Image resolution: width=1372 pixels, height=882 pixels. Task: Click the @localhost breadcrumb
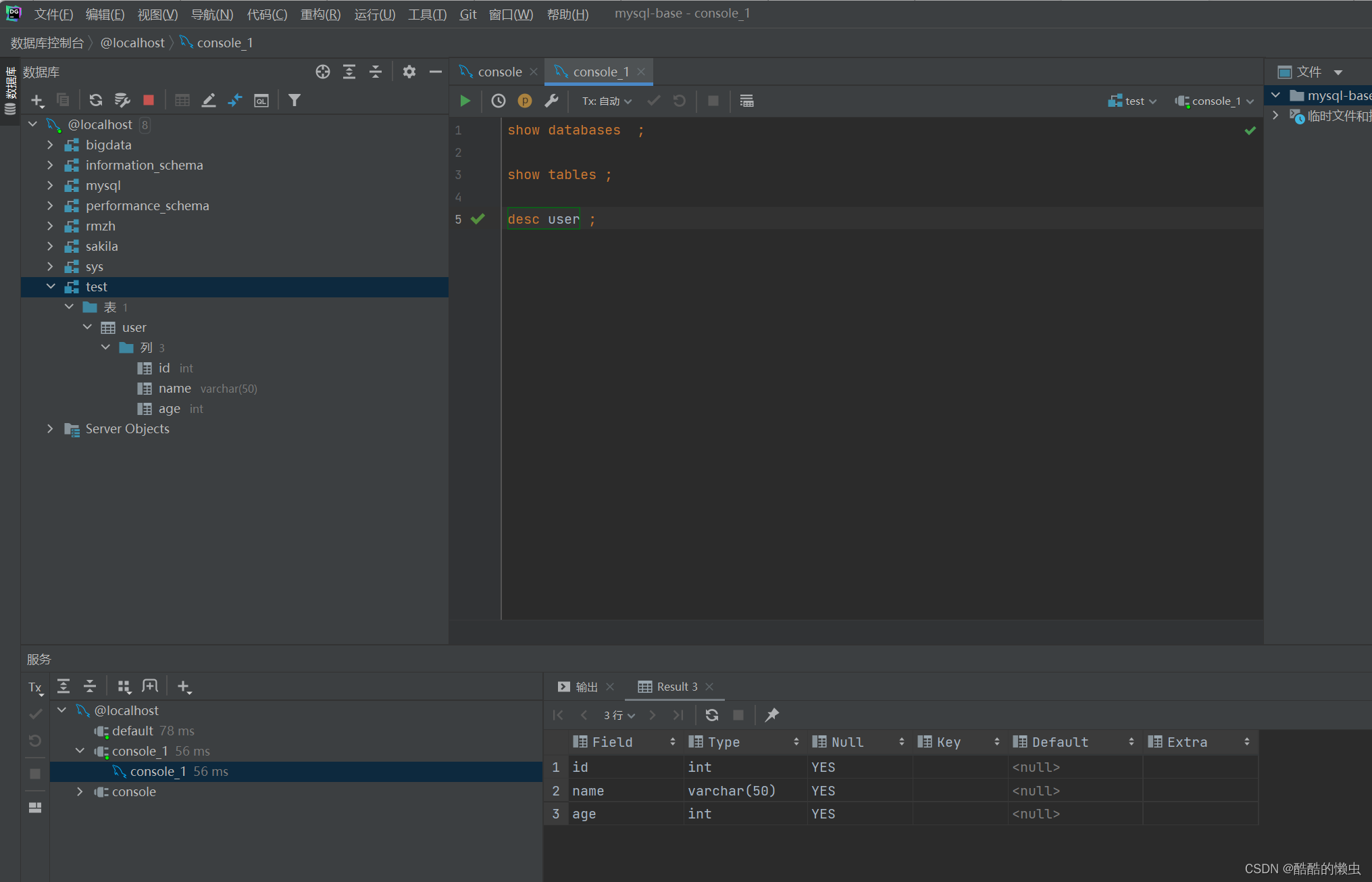(x=132, y=43)
